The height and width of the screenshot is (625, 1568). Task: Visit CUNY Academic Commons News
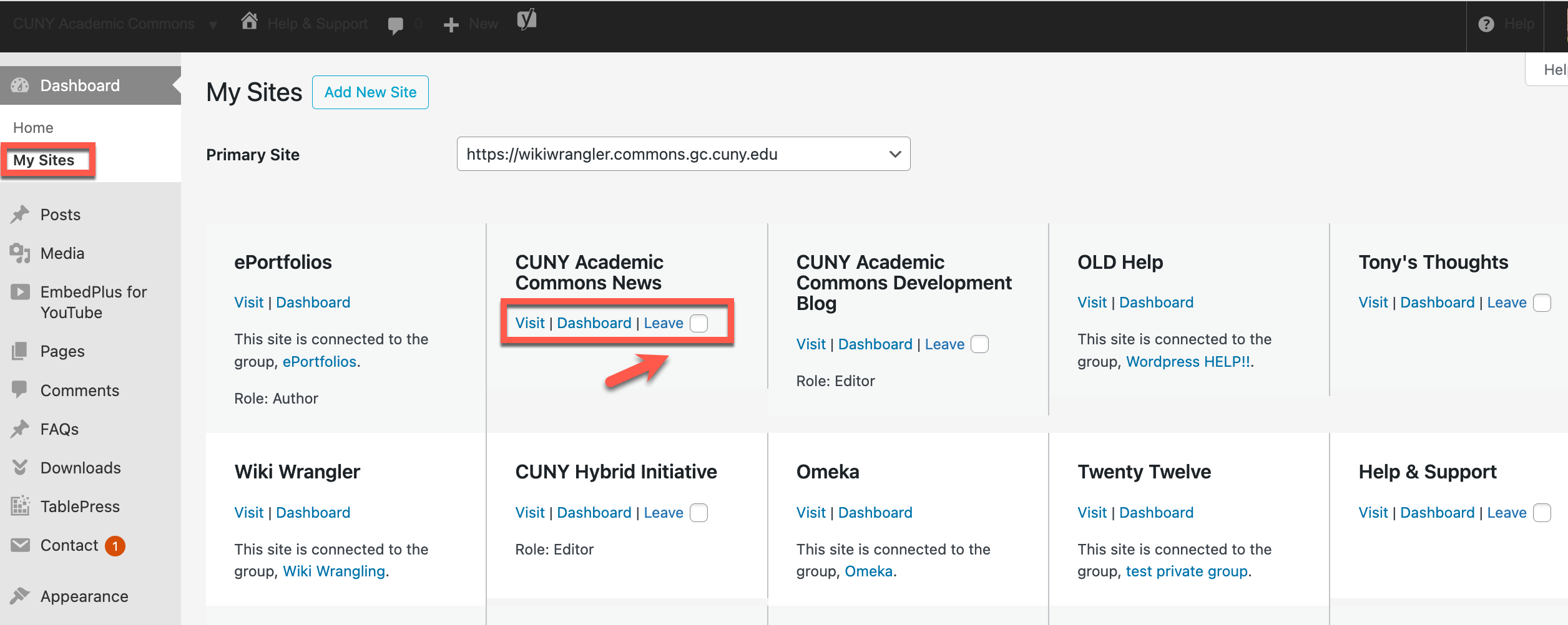tap(530, 323)
